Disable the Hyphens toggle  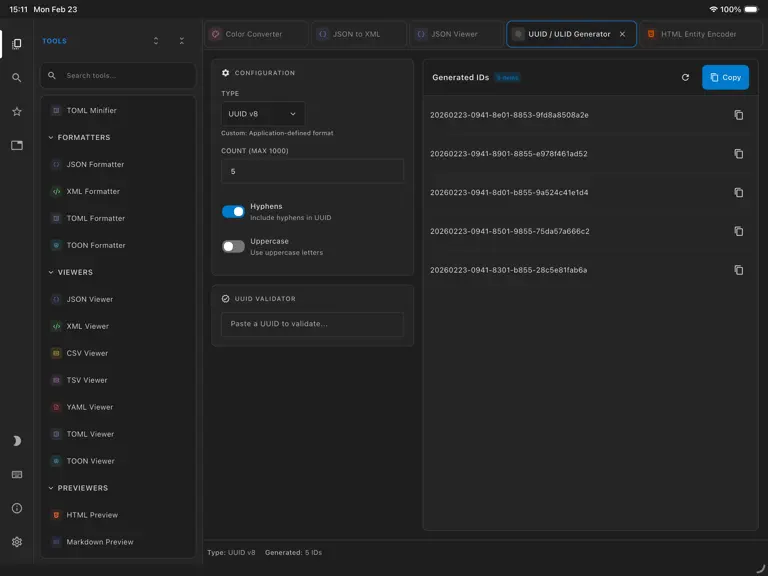point(233,212)
